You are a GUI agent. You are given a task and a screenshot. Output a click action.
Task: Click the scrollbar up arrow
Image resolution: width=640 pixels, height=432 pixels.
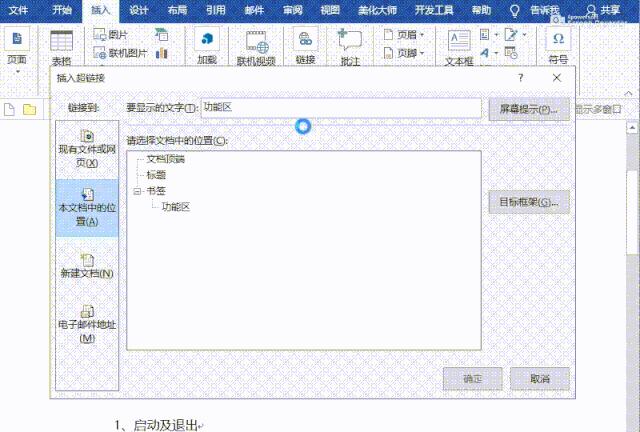click(632, 128)
